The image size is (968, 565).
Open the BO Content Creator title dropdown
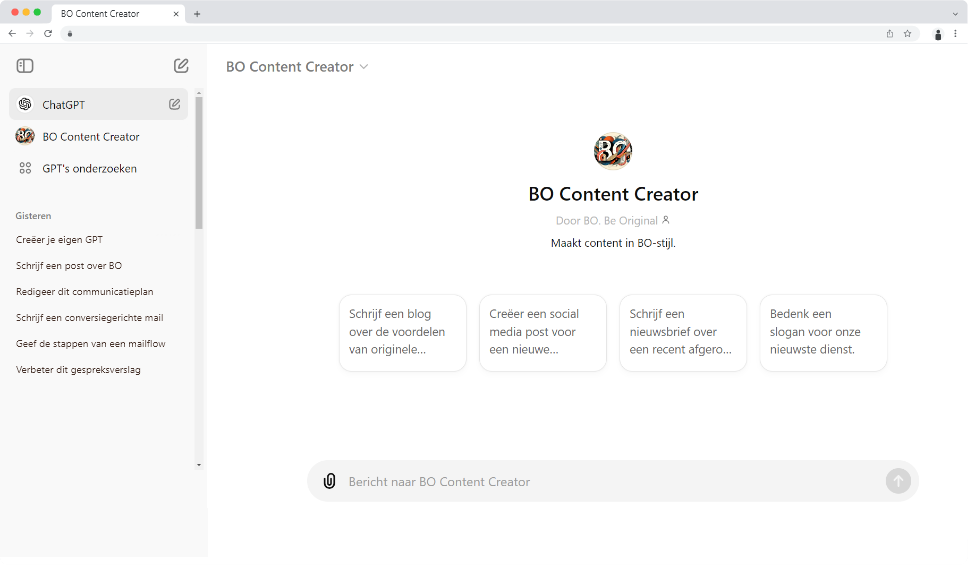(297, 66)
